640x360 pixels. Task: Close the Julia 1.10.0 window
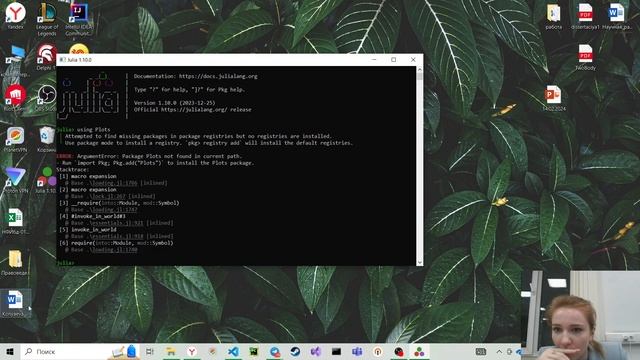pos(413,60)
